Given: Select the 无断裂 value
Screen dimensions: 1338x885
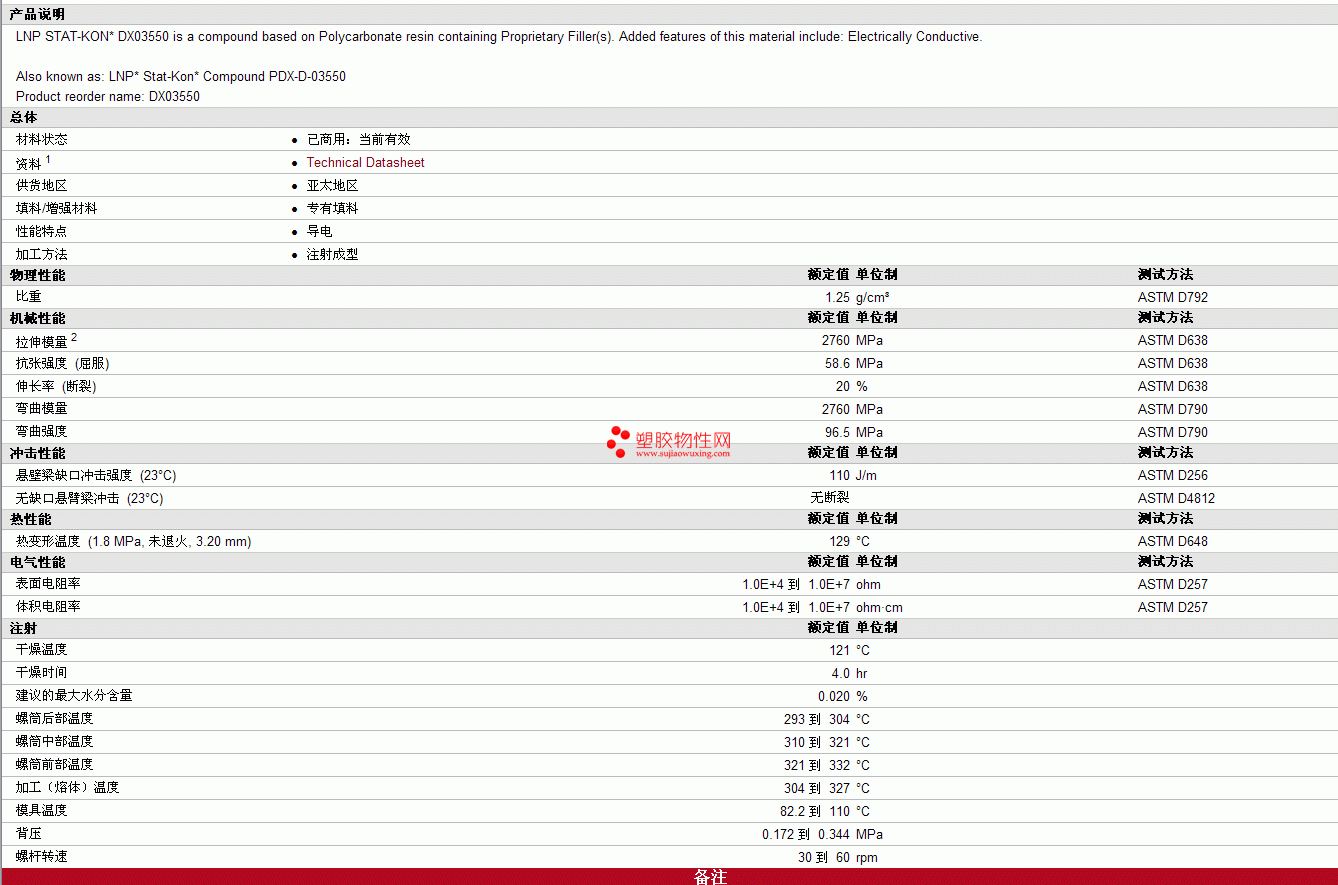Looking at the screenshot, I should (830, 498).
